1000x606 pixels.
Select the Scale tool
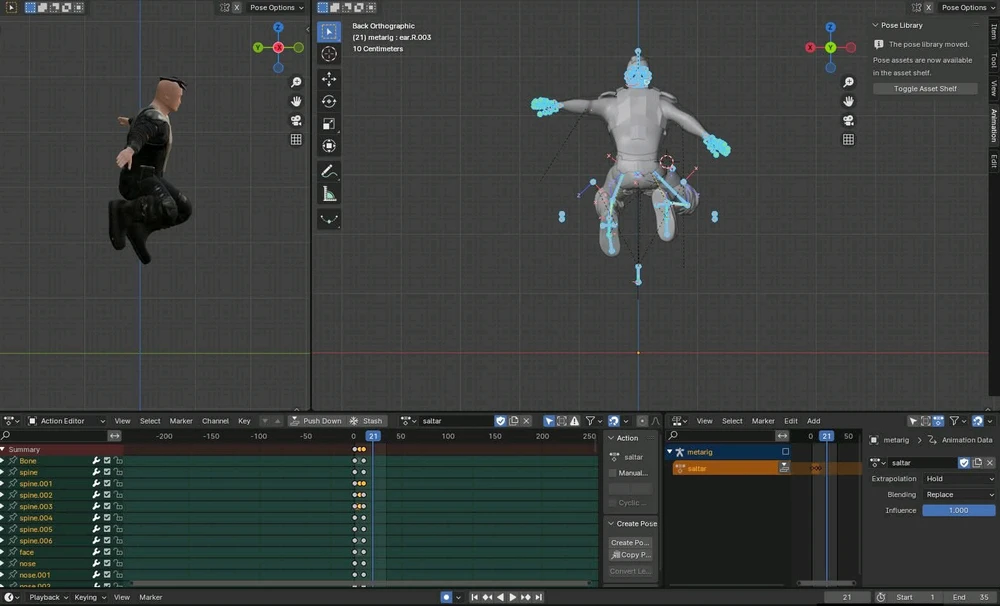point(329,124)
